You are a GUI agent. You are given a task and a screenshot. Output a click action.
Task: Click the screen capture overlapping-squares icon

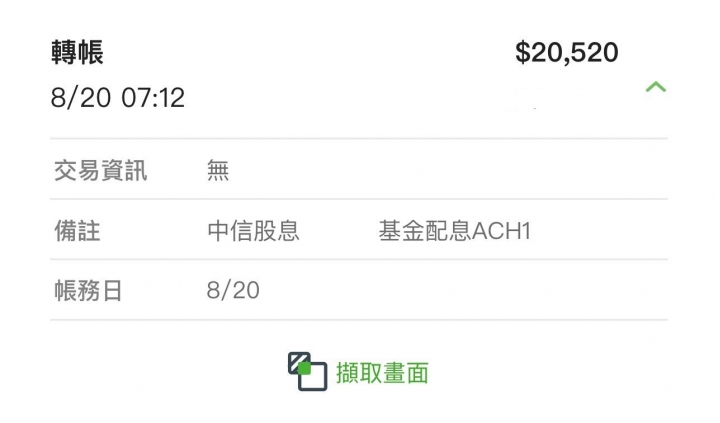coord(308,371)
